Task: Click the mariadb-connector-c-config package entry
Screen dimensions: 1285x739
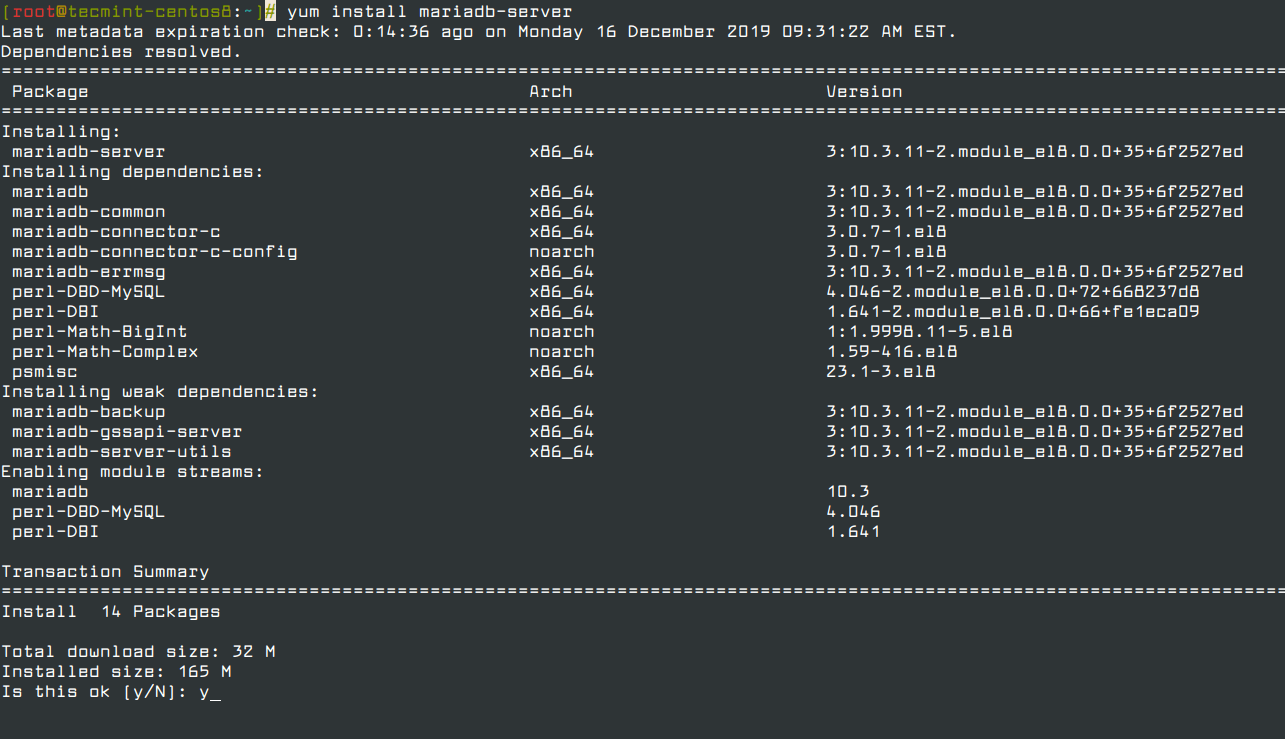Action: tap(154, 252)
